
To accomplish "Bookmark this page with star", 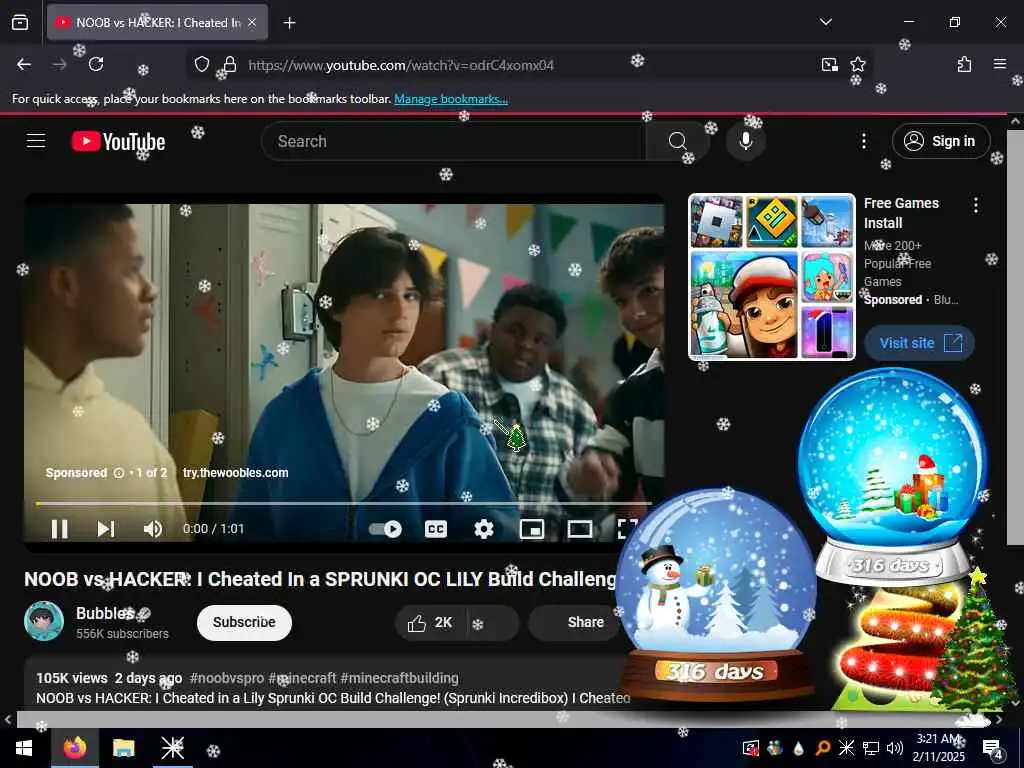I will [x=857, y=64].
